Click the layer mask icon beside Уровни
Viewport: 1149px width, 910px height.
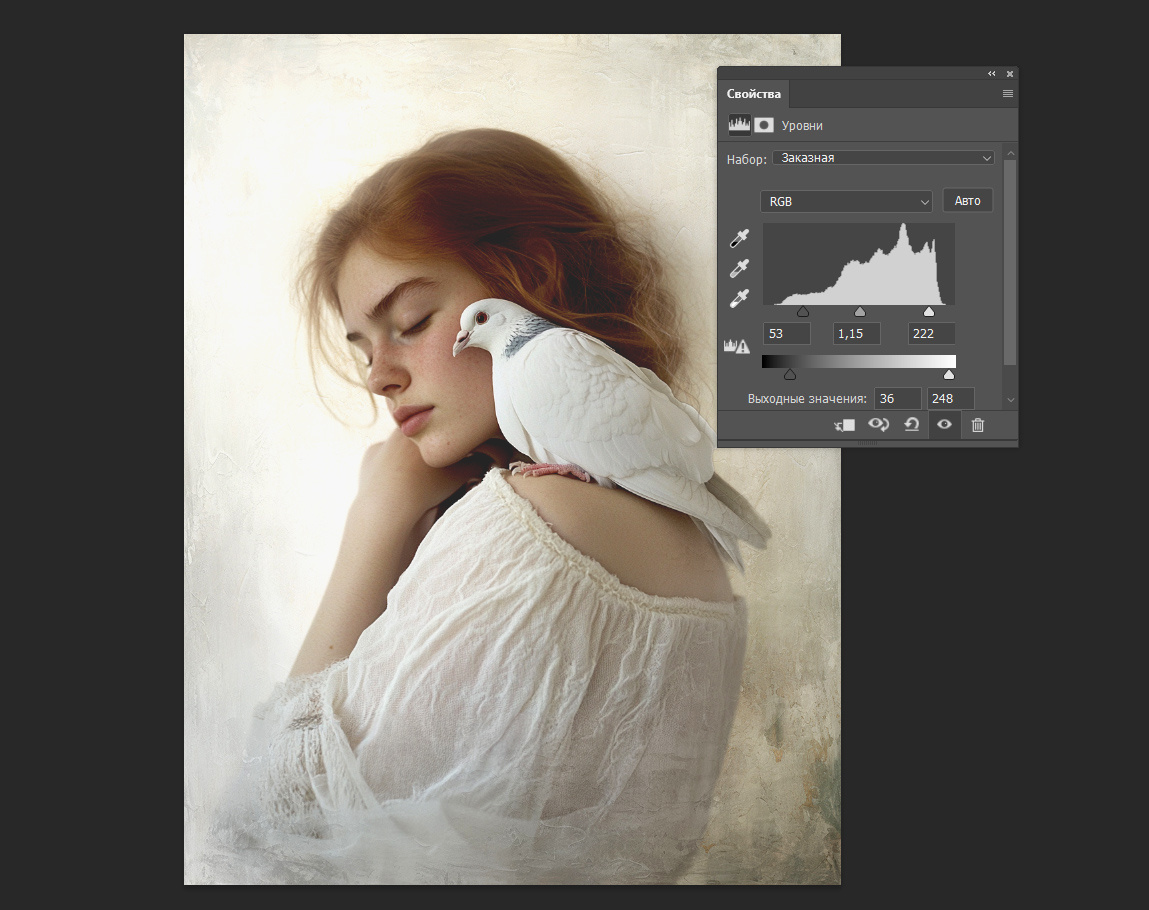coord(764,125)
